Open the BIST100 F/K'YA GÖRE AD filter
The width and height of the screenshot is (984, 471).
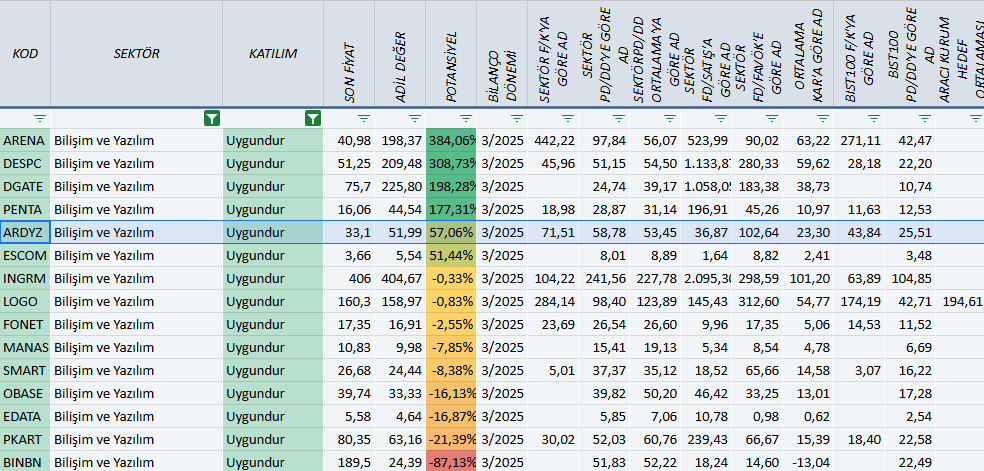click(874, 118)
